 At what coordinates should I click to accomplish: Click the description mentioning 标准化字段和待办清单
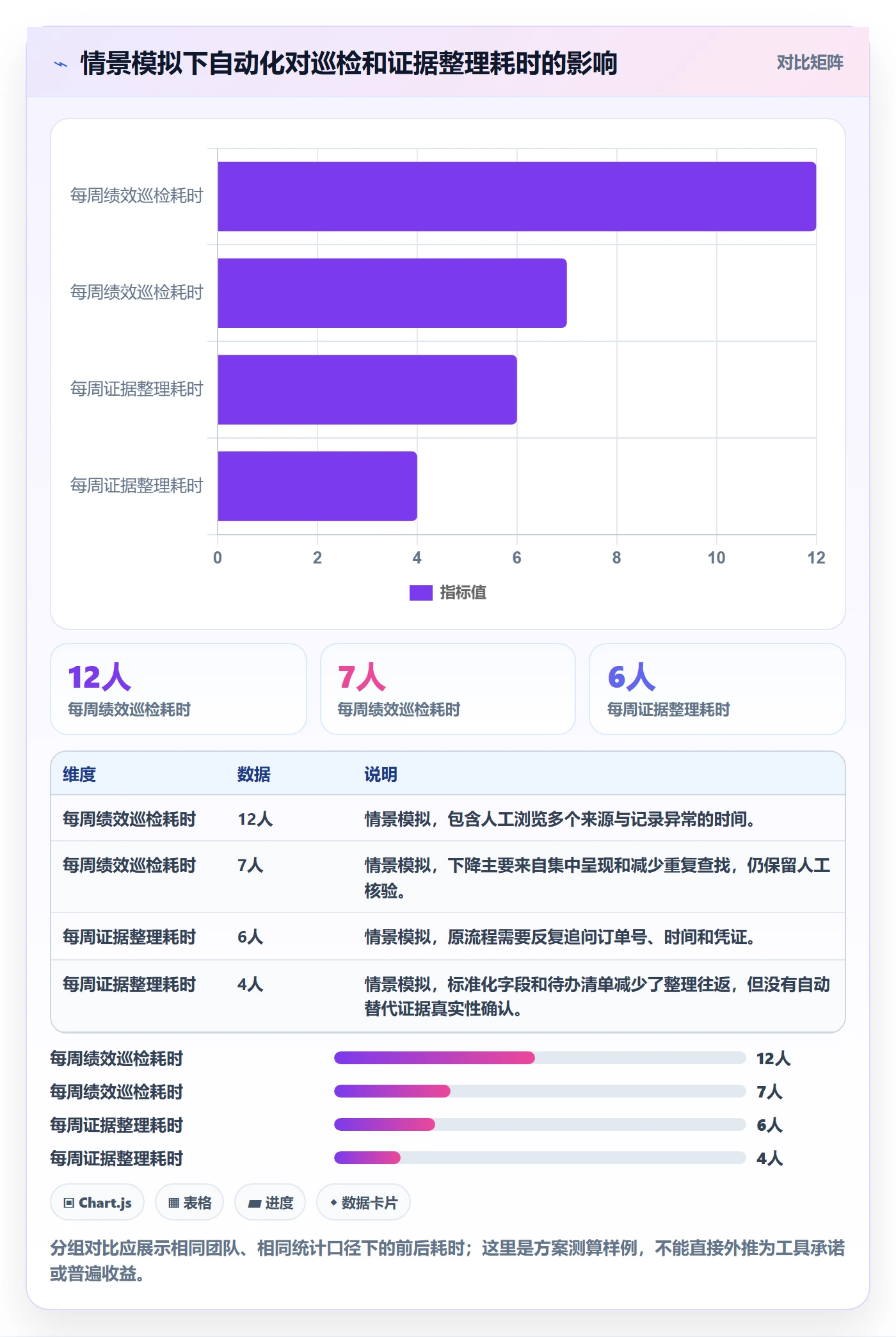pyautogui.click(x=598, y=996)
